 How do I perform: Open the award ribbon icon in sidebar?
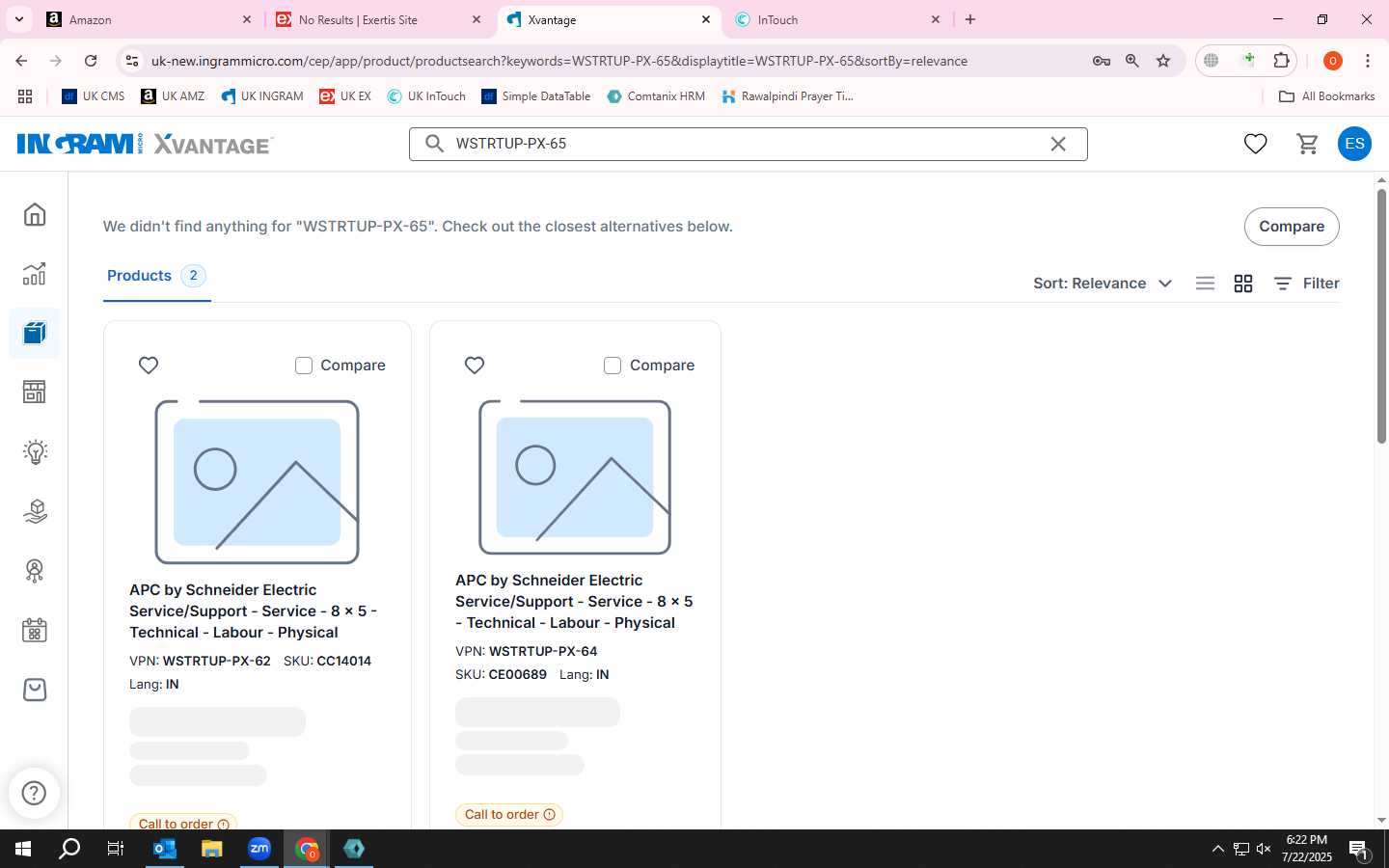tap(35, 571)
